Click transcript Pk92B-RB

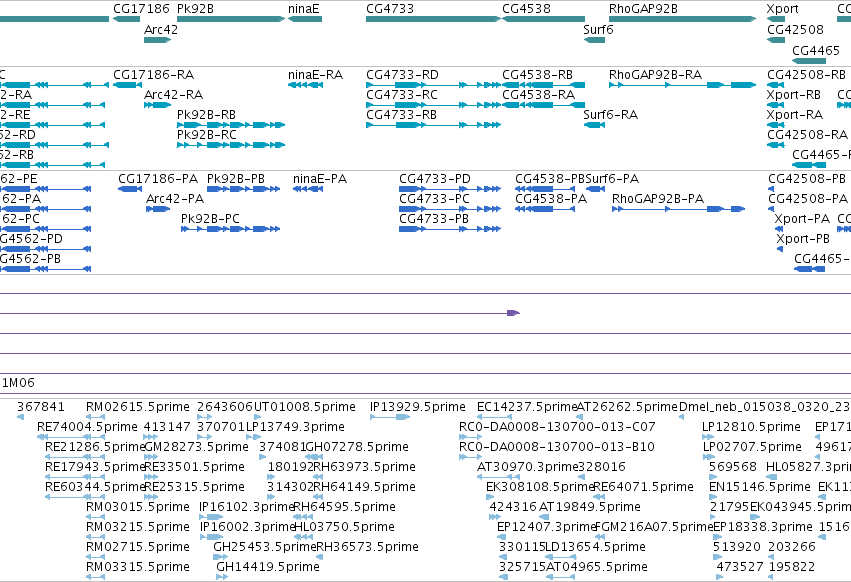click(x=206, y=115)
